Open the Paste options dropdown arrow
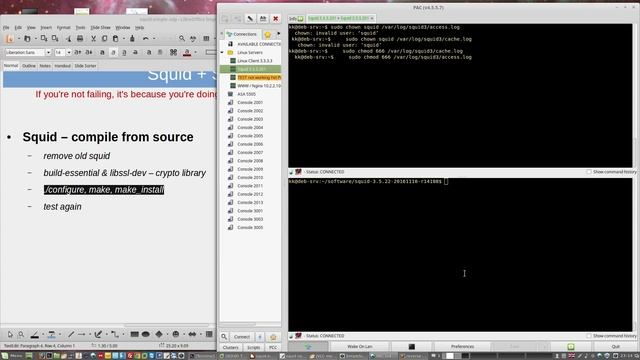Screen dimensions: 640x360 [123, 38]
